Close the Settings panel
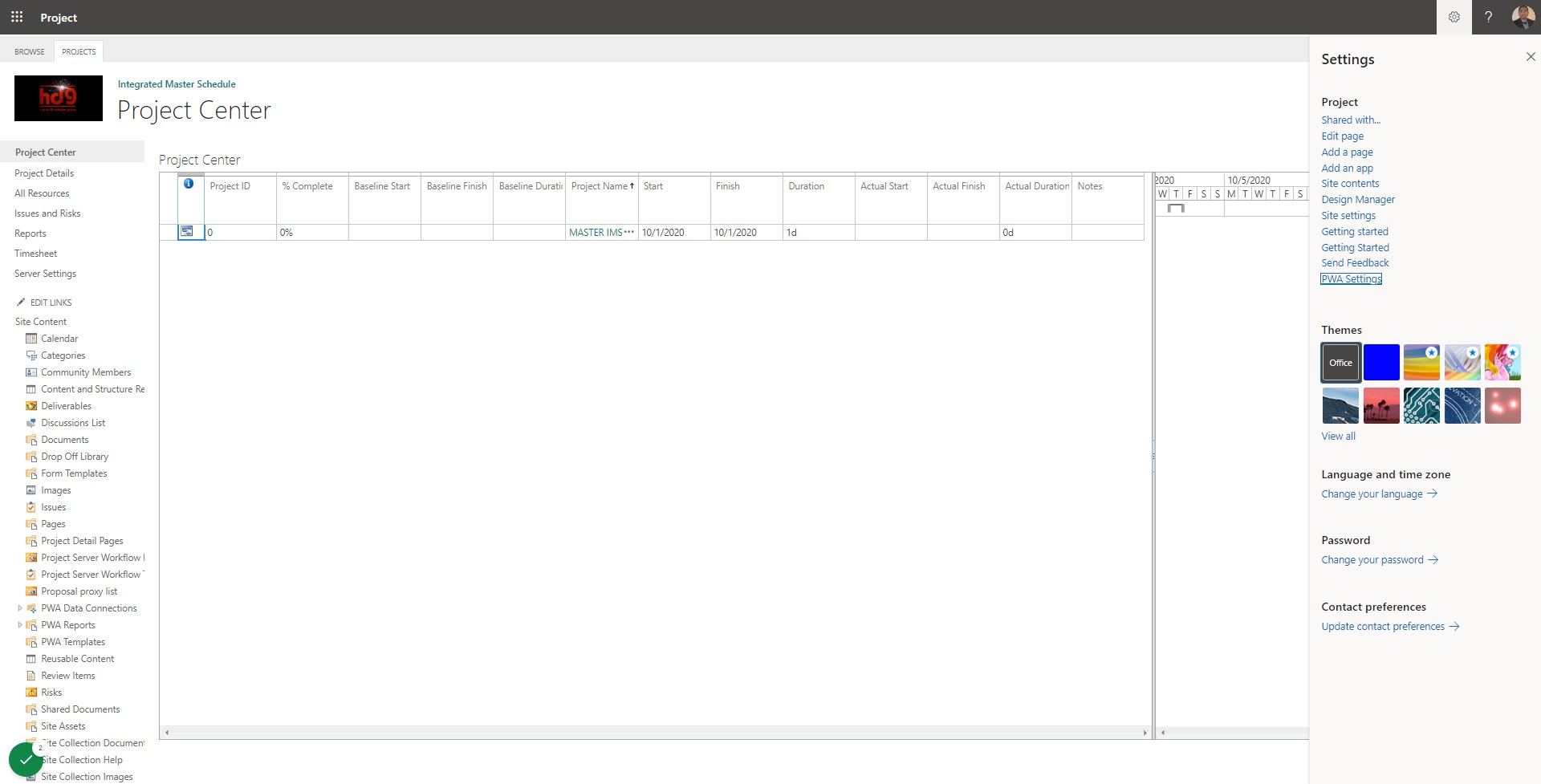This screenshot has width=1541, height=784. point(1530,57)
